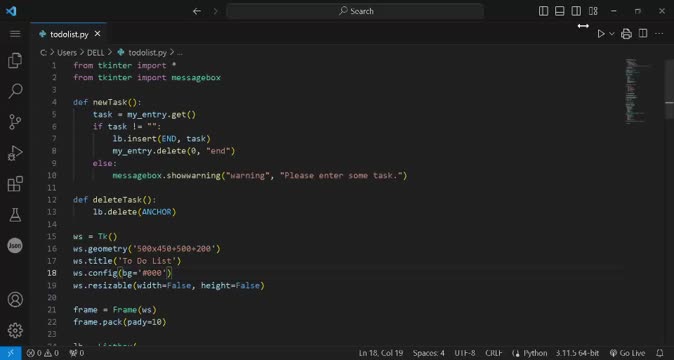The height and width of the screenshot is (360, 674).
Task: Open the notifications bell
Action: (x=659, y=353)
